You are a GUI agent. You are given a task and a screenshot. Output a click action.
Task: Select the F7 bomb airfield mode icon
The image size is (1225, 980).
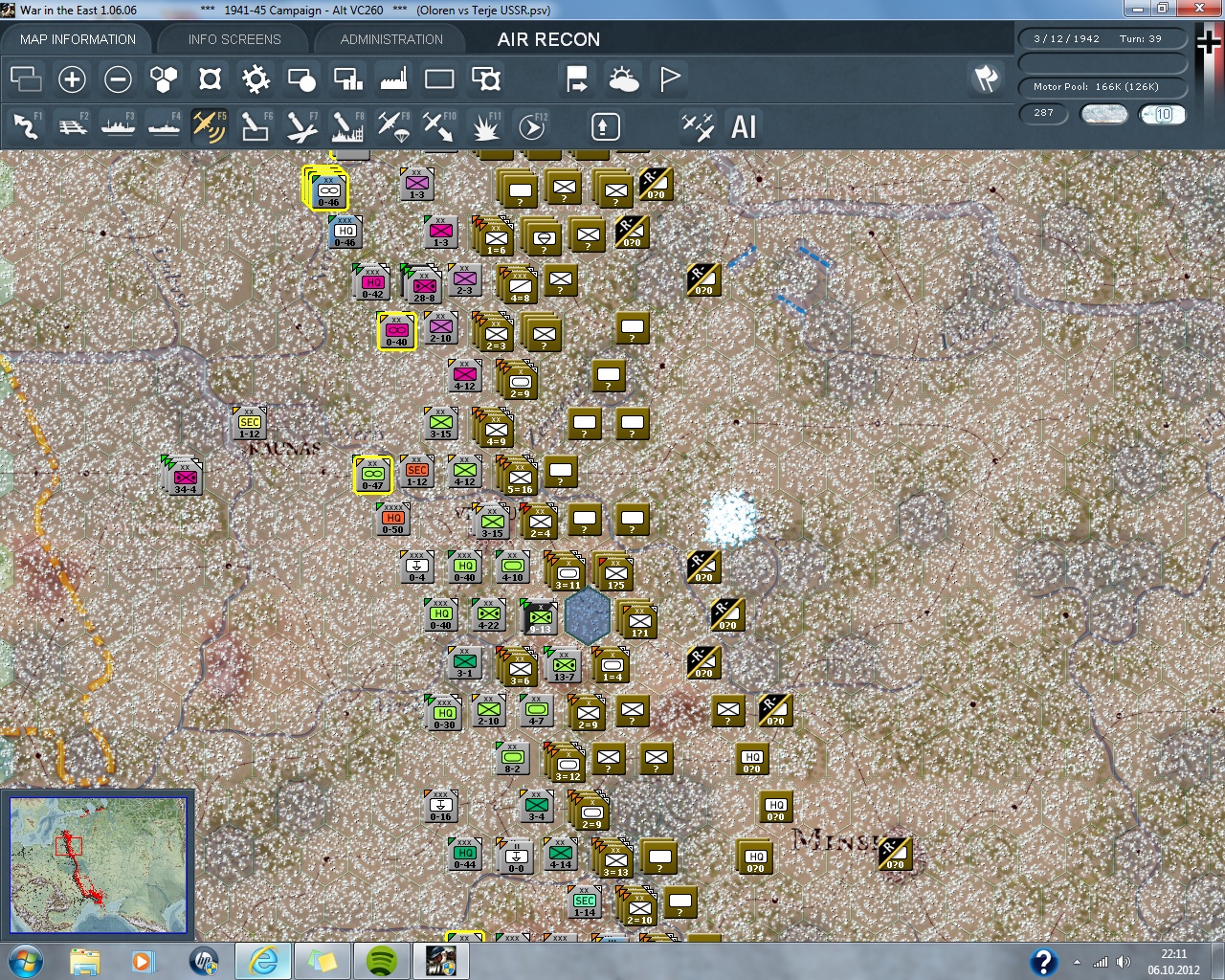coord(301,126)
